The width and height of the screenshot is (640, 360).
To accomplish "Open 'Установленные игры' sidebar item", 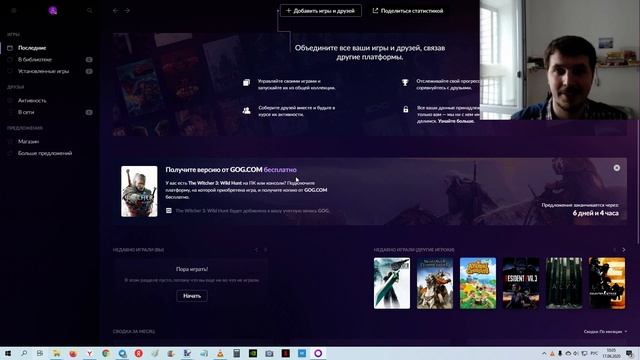I will [43, 71].
